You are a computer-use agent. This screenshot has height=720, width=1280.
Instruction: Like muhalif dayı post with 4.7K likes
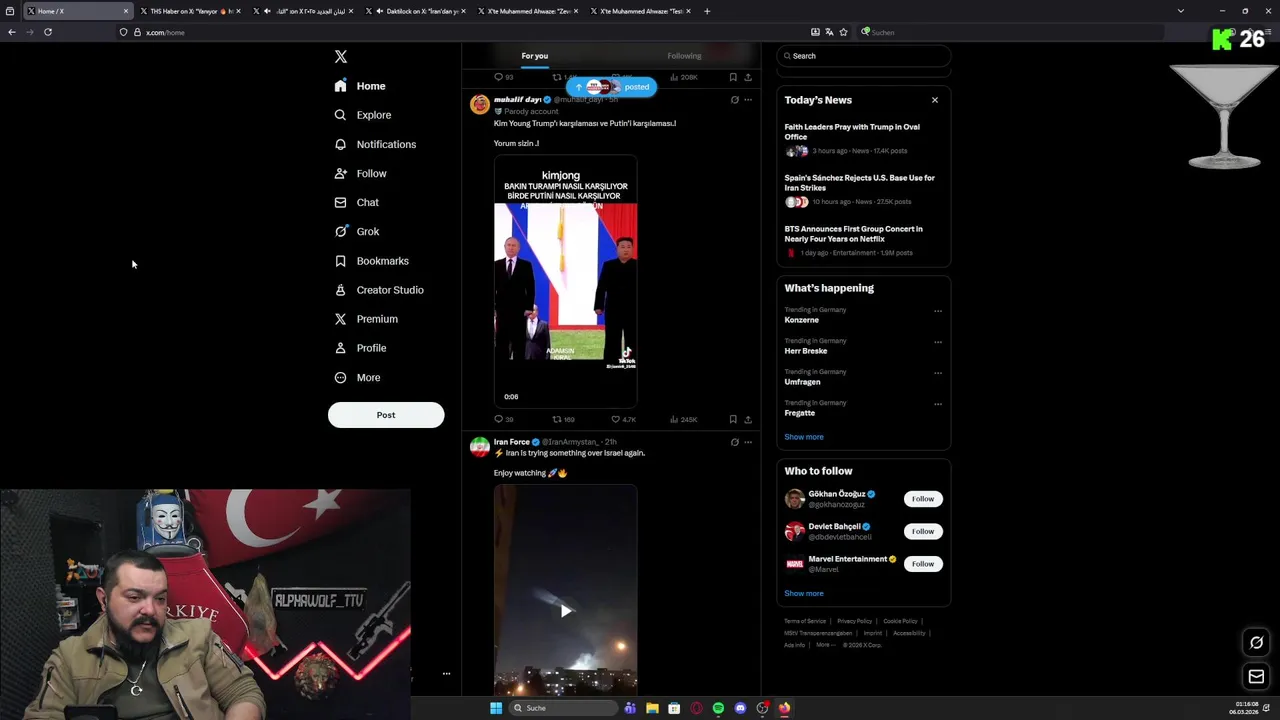click(x=623, y=420)
